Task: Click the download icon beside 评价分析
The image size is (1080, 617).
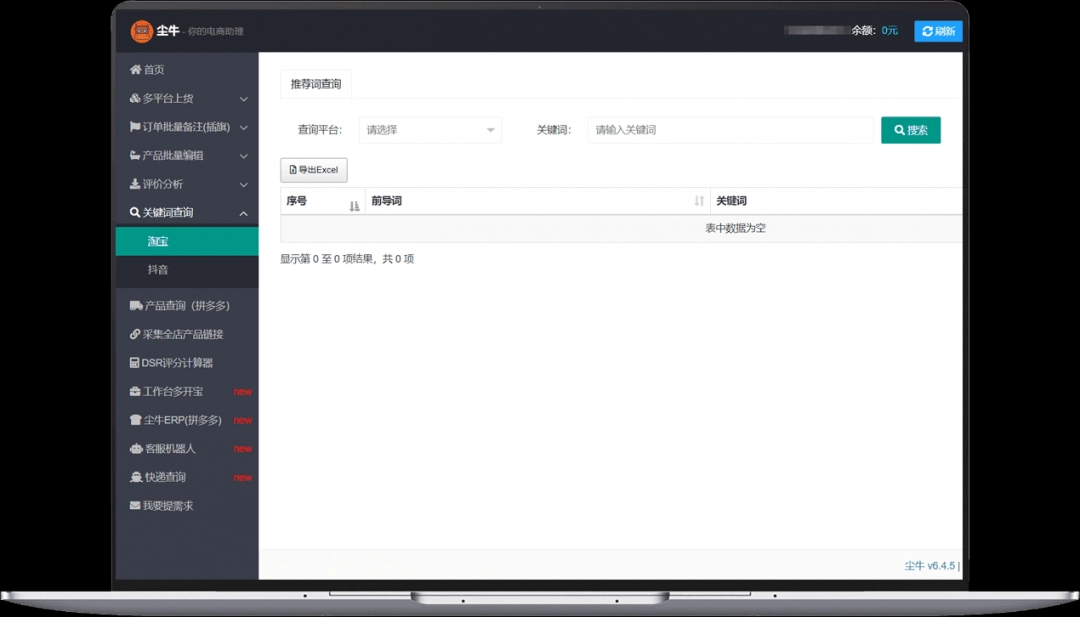Action: coord(135,184)
